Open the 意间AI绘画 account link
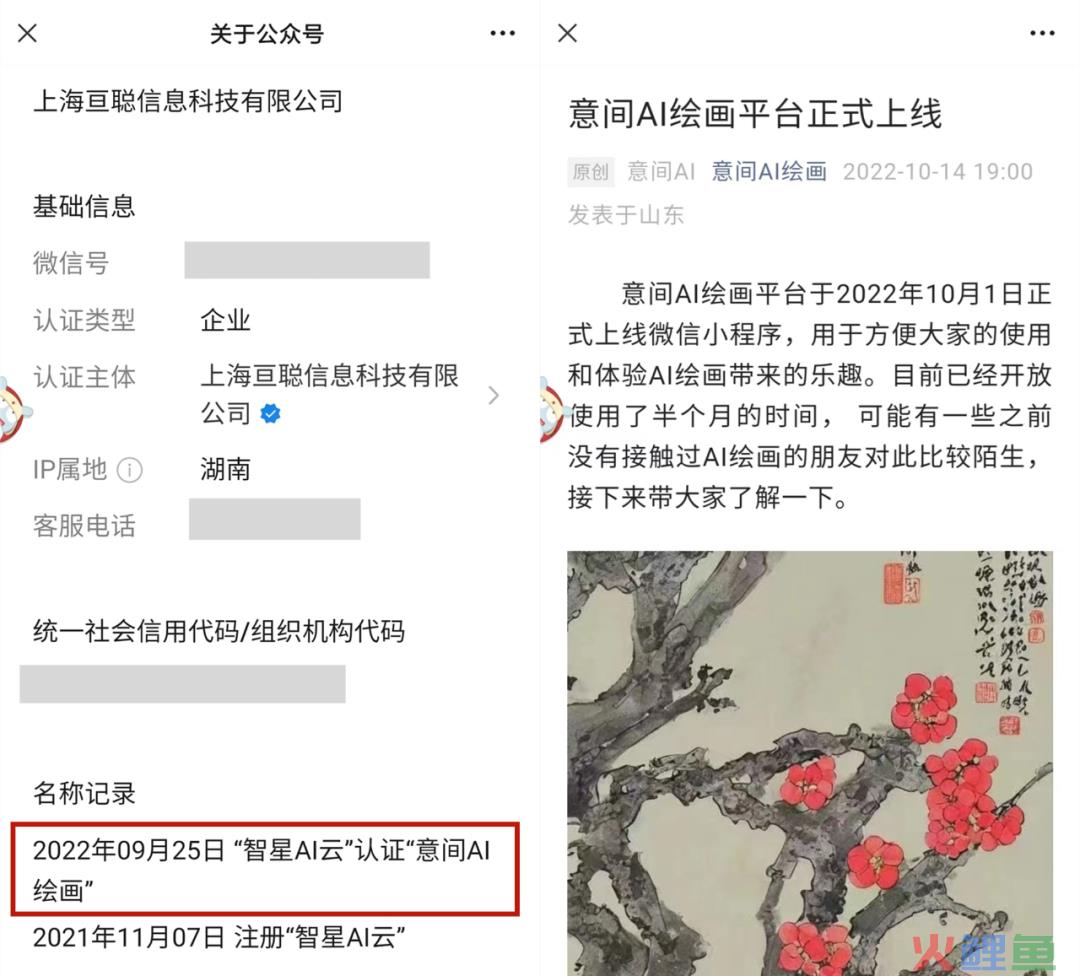 (769, 171)
